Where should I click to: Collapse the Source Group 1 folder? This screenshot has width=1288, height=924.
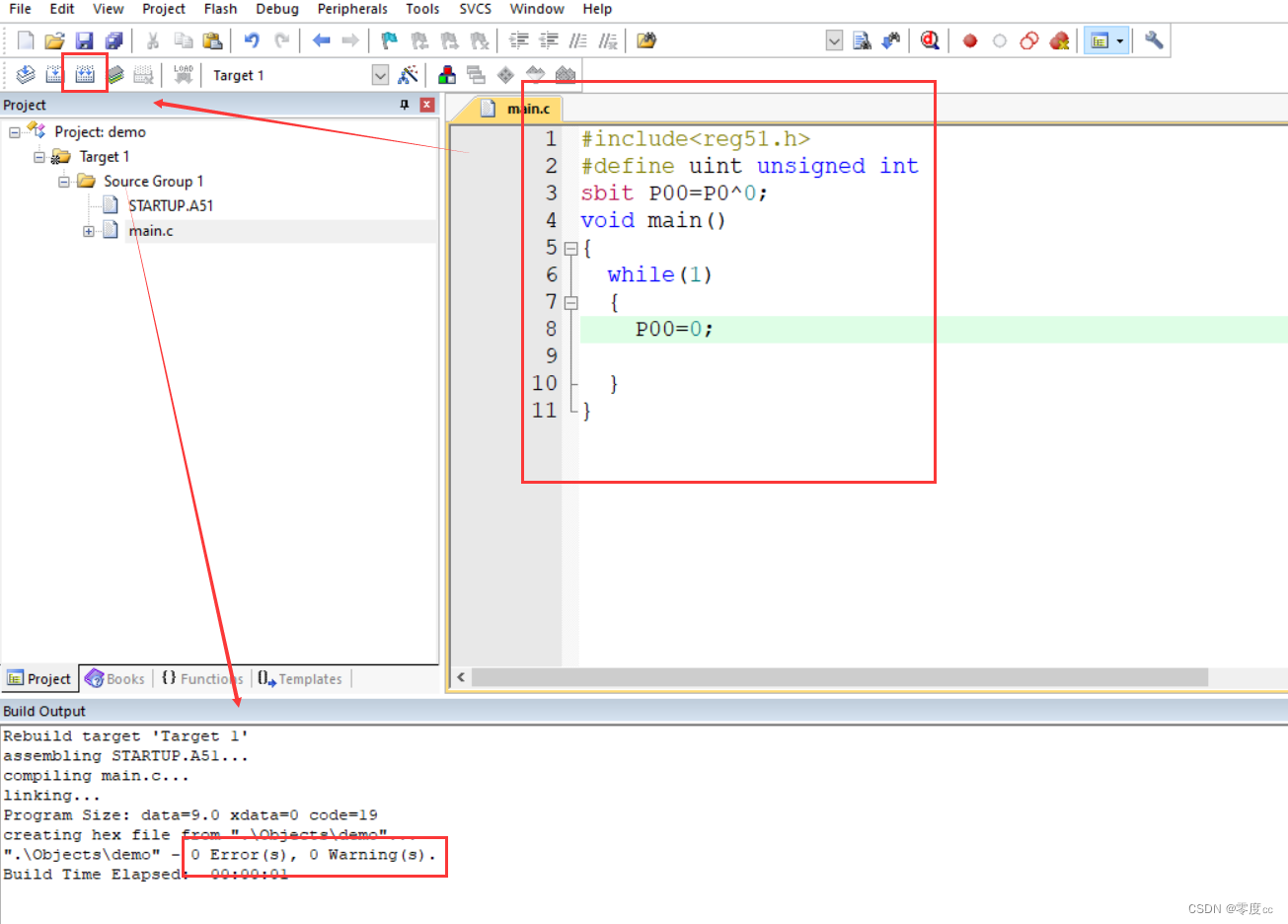coord(64,182)
